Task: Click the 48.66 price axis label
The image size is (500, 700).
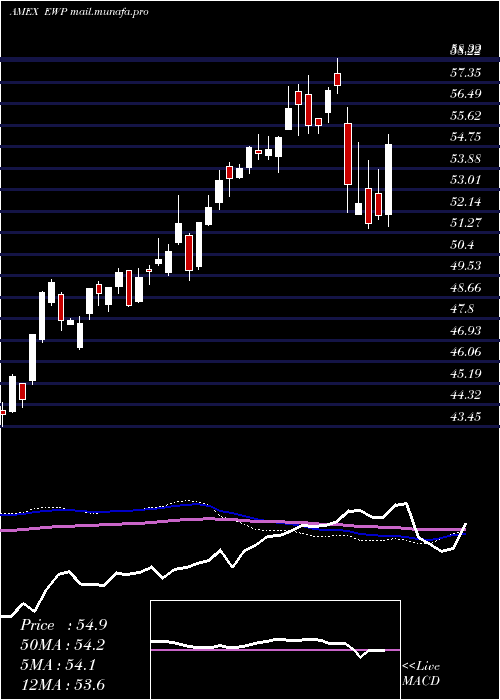Action: click(x=466, y=288)
